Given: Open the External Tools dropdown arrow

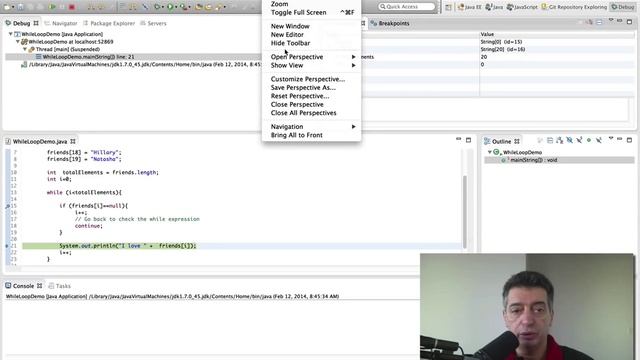Looking at the screenshot, I should pos(189,7).
